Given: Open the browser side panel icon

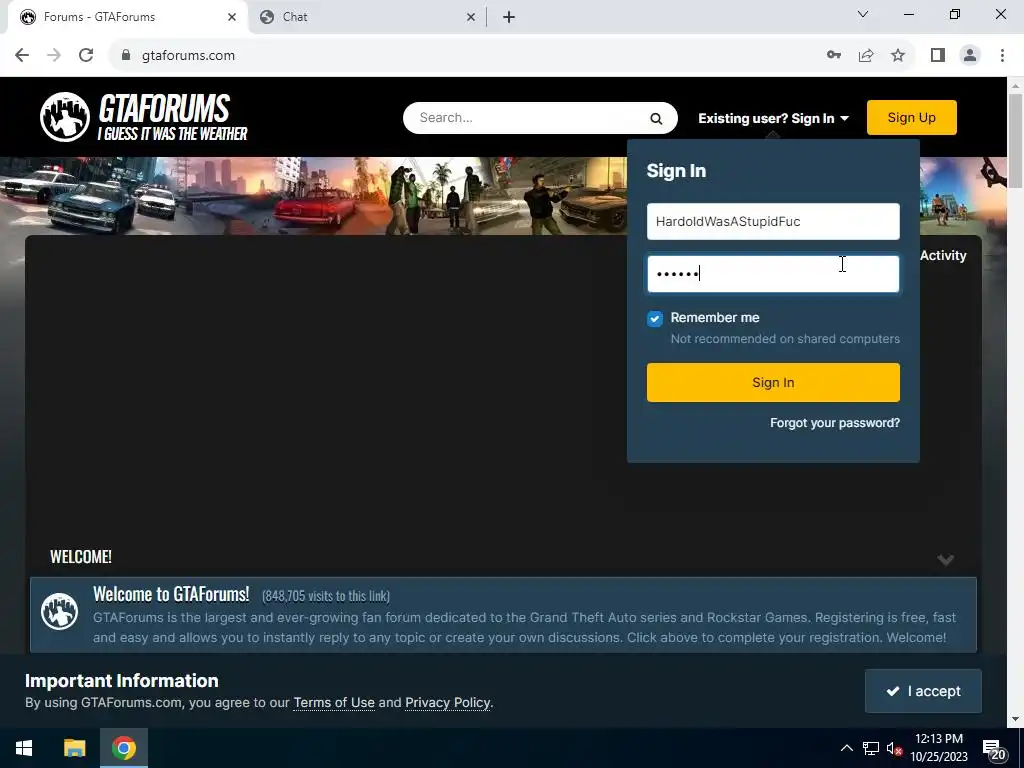Looking at the screenshot, I should coord(938,55).
